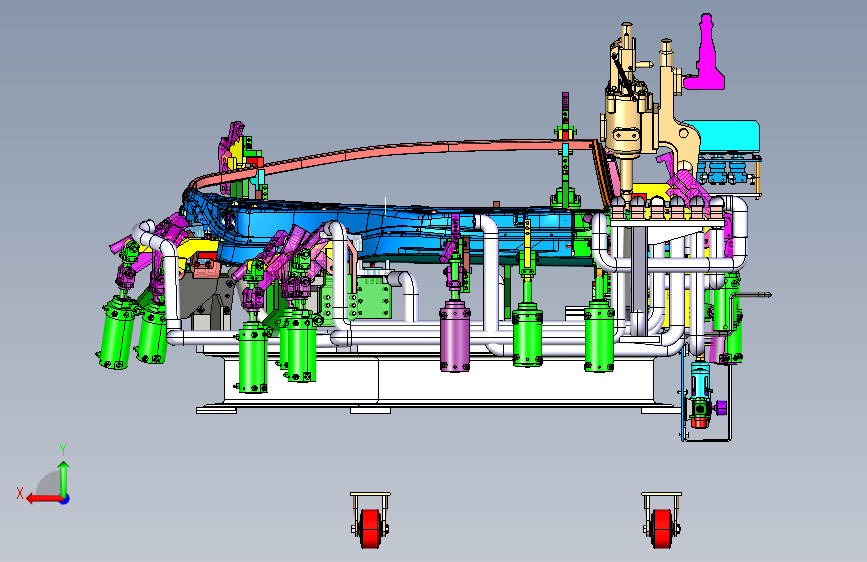Select the gray XY plane quadrant of the triad
Image resolution: width=867 pixels, height=562 pixels.
click(x=49, y=484)
